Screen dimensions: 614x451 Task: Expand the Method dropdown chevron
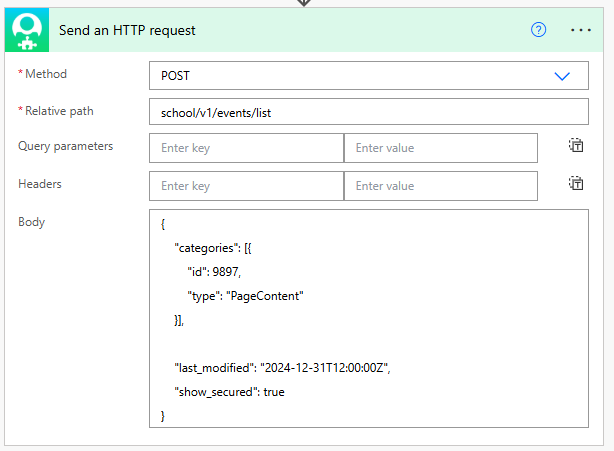pos(562,76)
